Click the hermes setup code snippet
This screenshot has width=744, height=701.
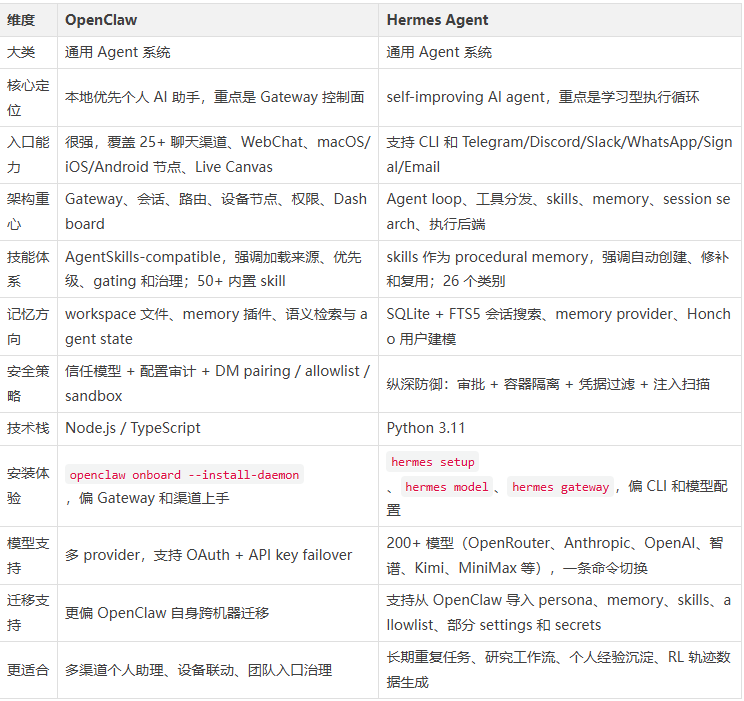[432, 462]
